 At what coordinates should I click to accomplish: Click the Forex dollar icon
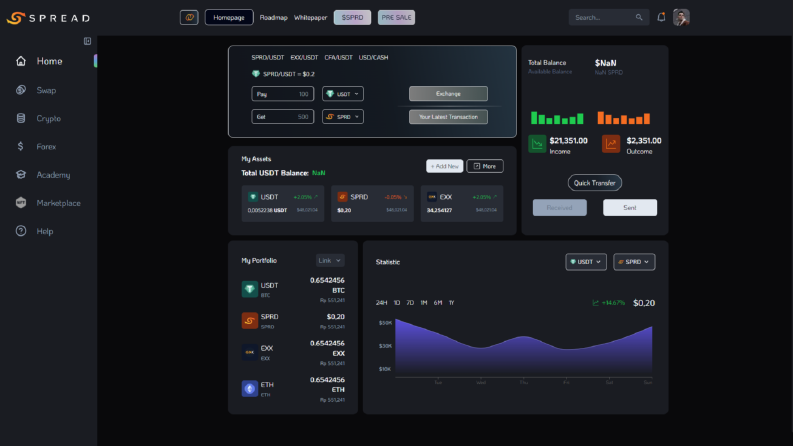(x=21, y=147)
